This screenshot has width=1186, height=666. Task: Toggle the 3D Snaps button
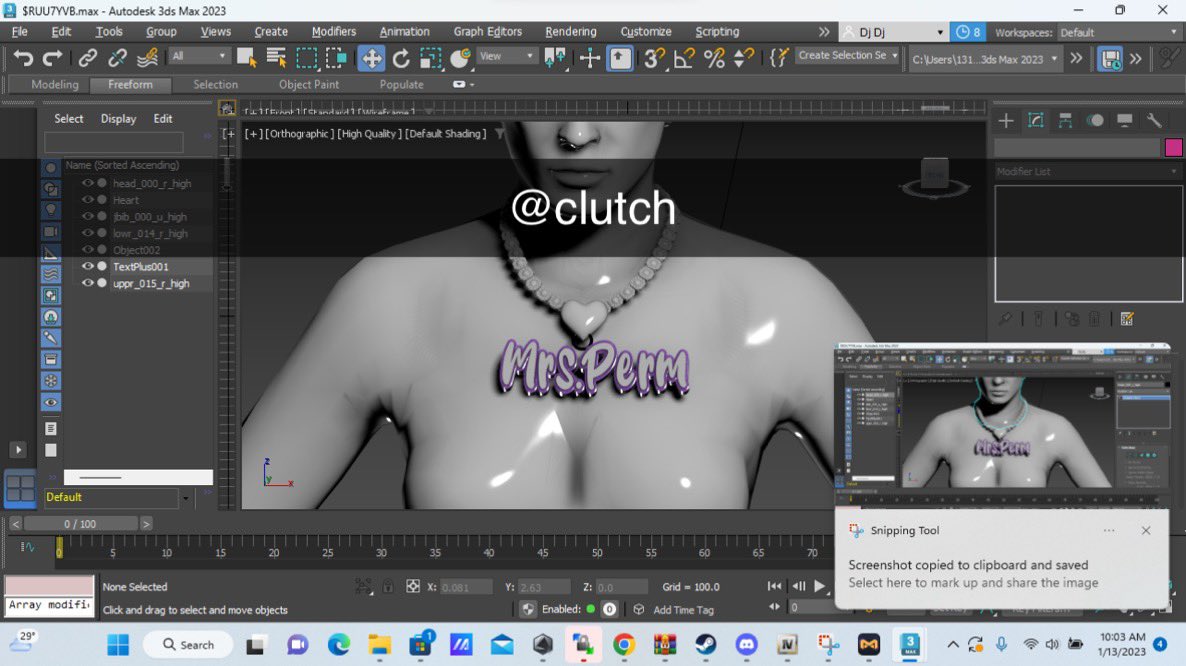point(654,58)
